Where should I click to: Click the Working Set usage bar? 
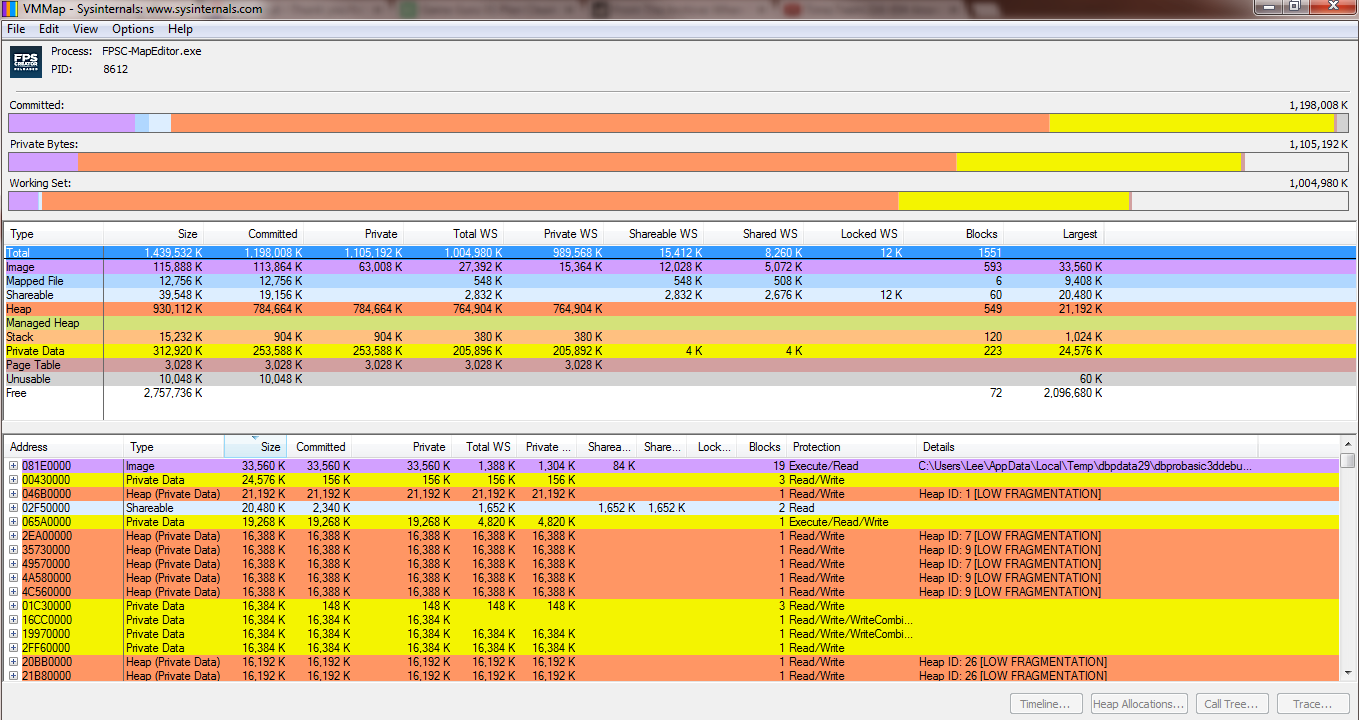click(x=679, y=201)
